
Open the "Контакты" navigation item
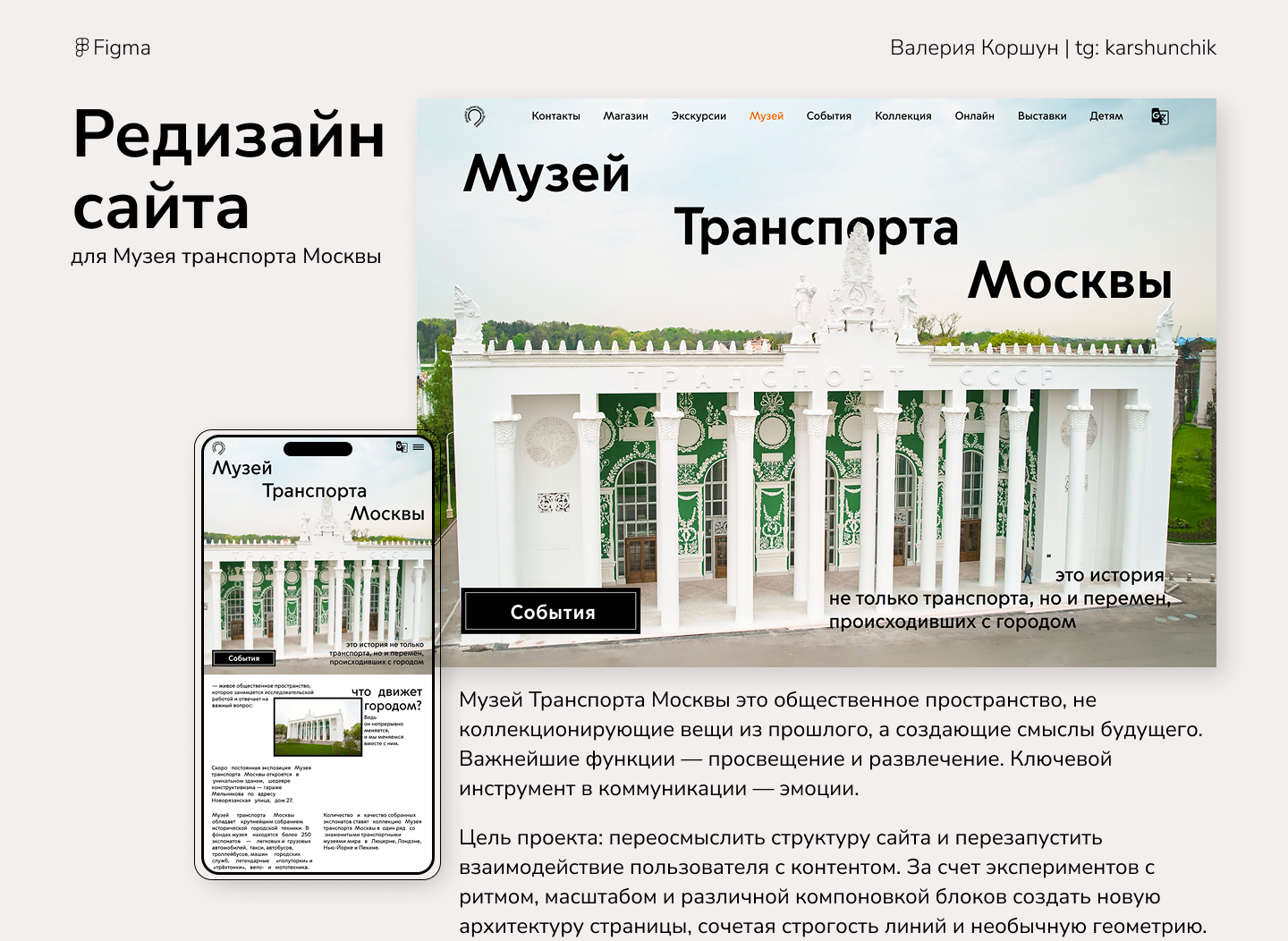(x=555, y=115)
